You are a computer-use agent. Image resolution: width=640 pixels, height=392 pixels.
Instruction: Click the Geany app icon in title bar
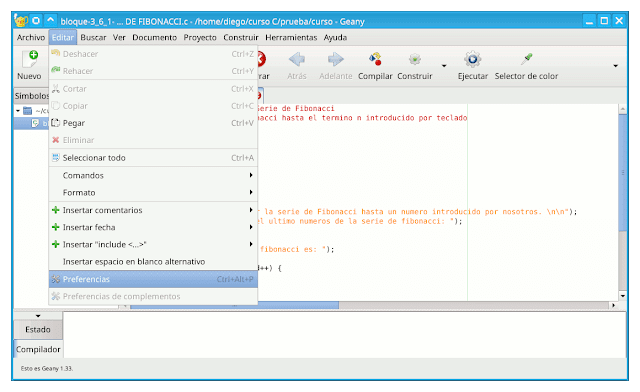point(21,20)
